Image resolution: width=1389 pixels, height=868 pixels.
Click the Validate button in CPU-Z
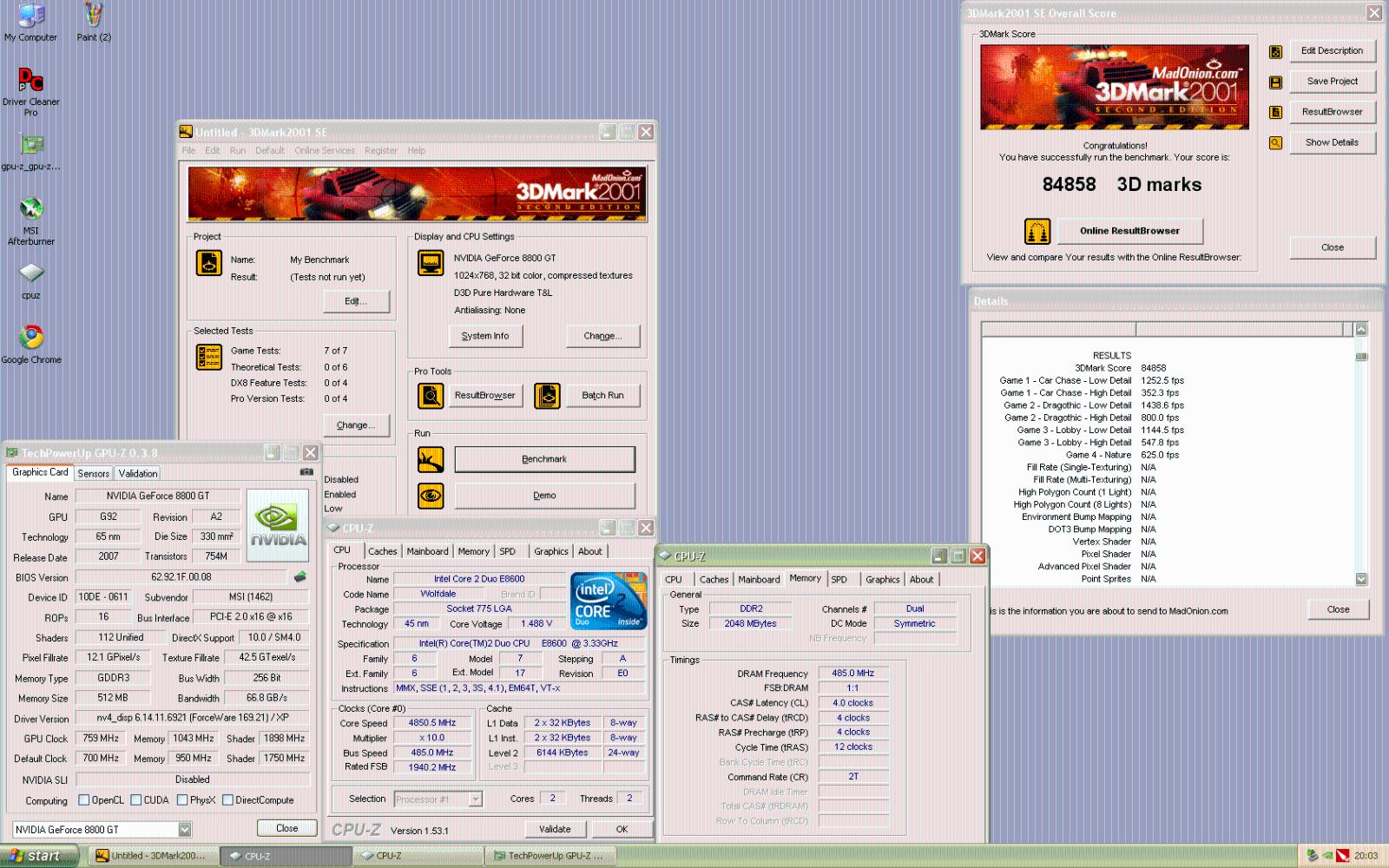[555, 829]
